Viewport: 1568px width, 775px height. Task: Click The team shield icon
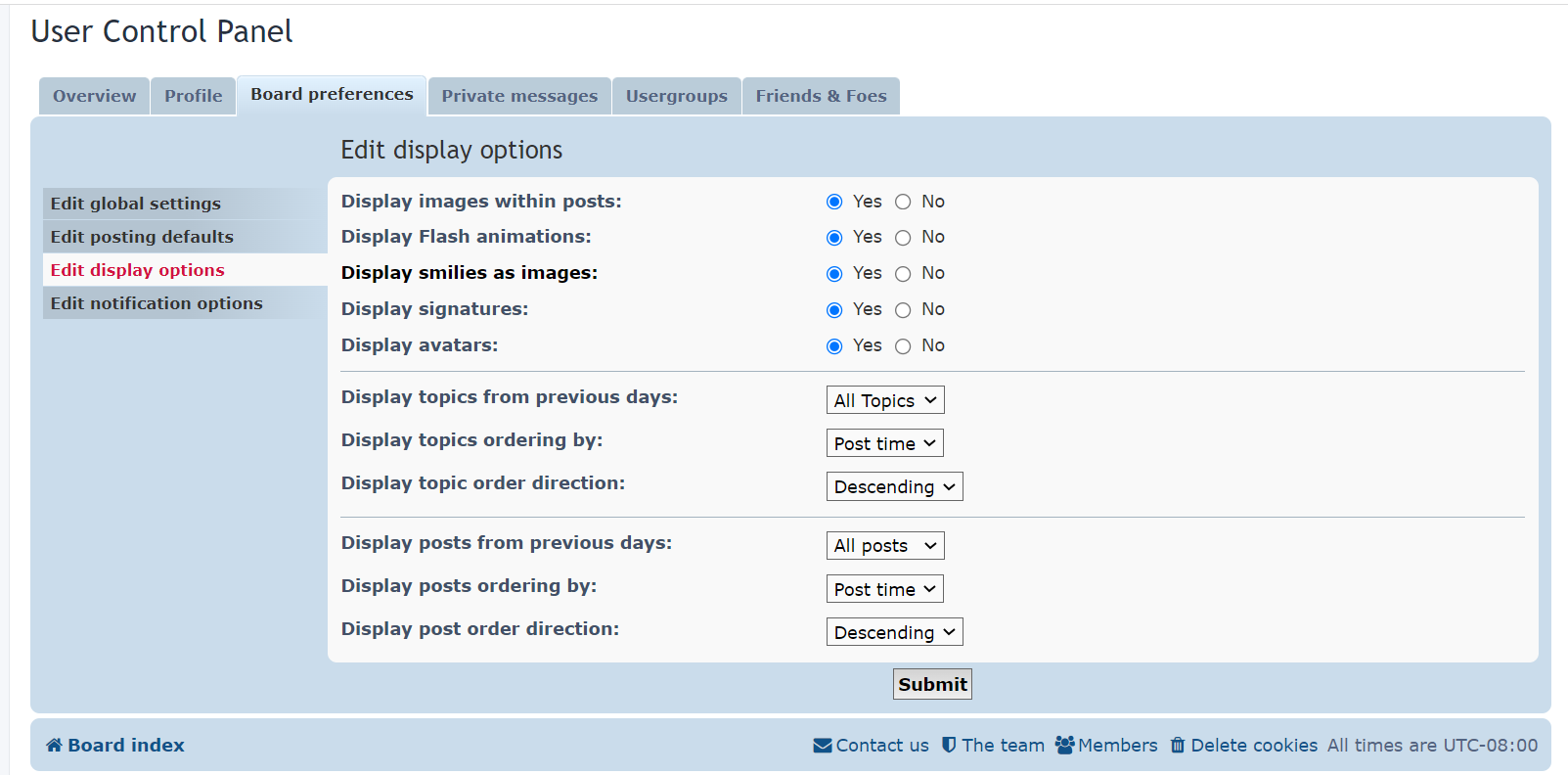pyautogui.click(x=948, y=745)
